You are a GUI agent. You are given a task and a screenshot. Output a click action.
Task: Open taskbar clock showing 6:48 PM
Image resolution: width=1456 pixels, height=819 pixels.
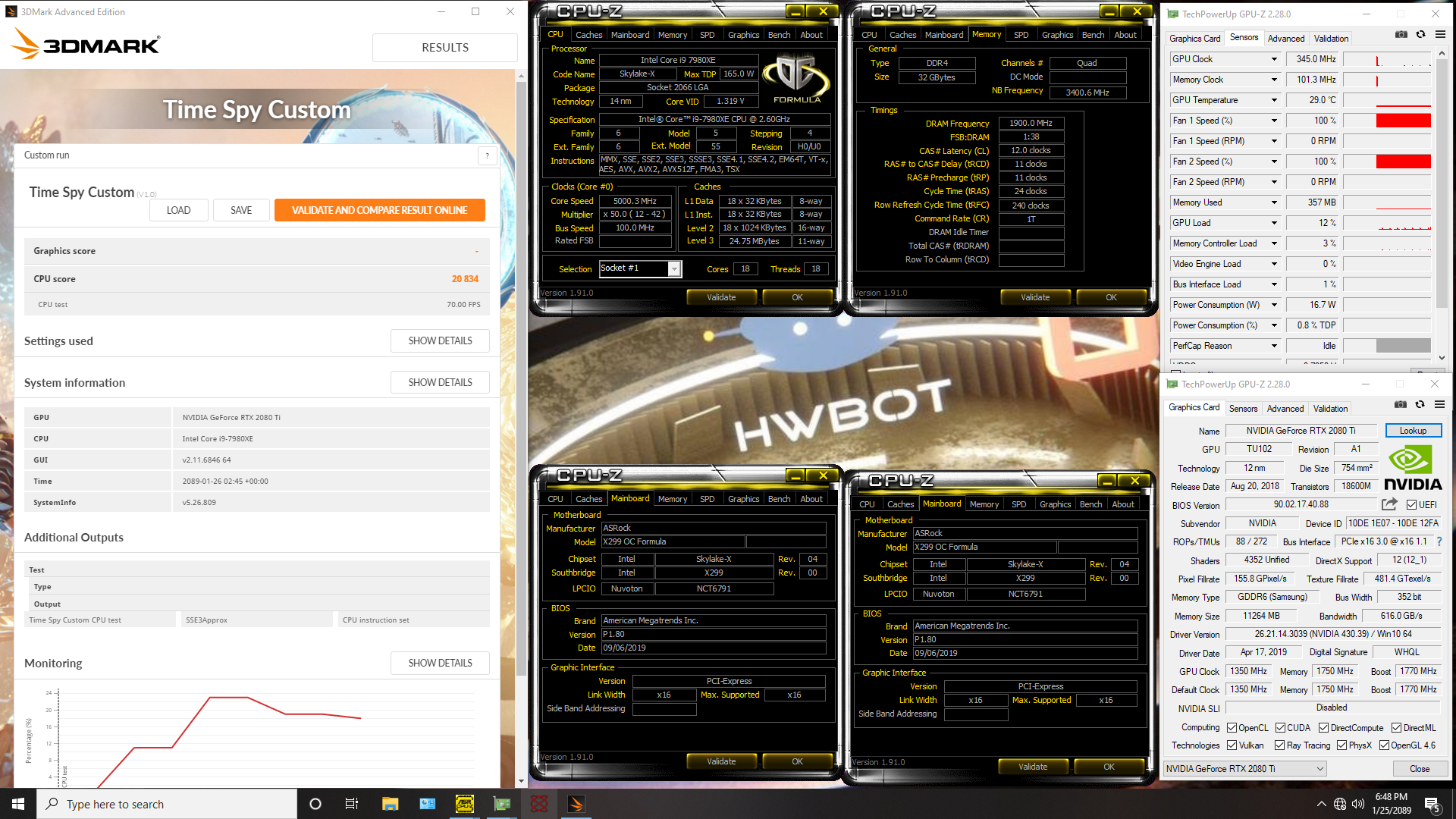[x=1392, y=804]
